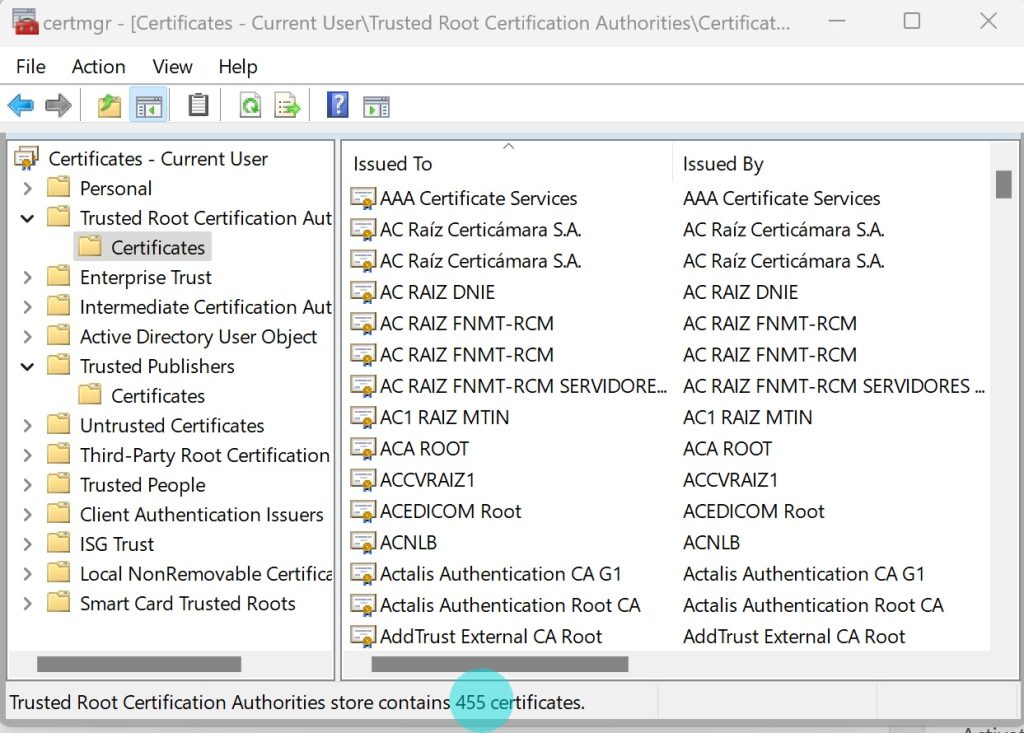Click status bar text showing 455 certificates

[x=297, y=702]
